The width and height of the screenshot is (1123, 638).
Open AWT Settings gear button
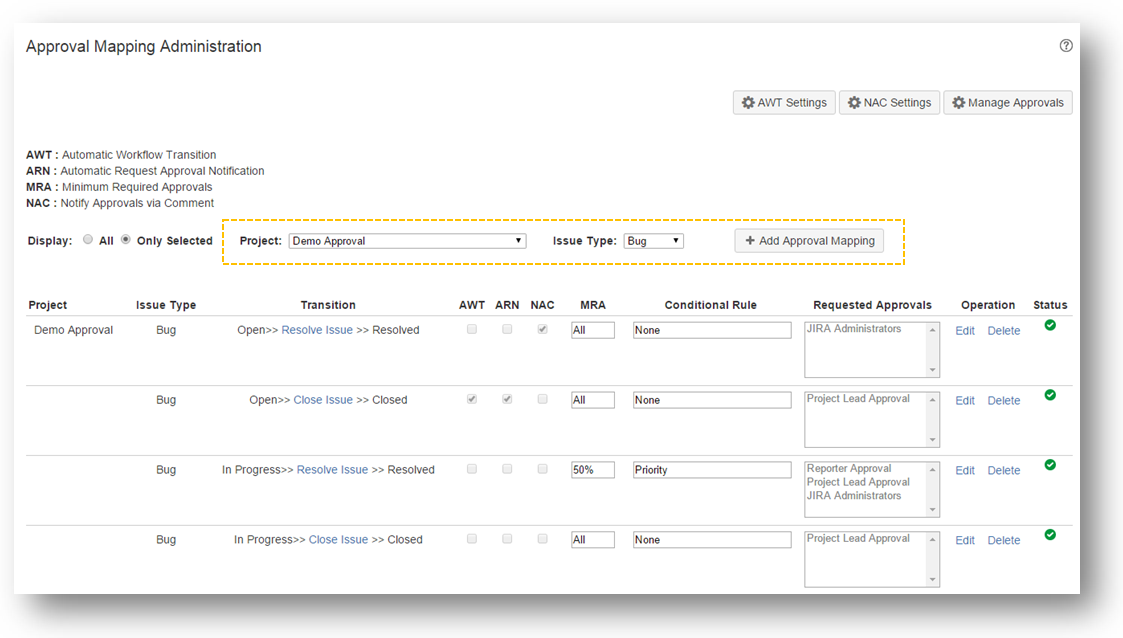[x=784, y=102]
